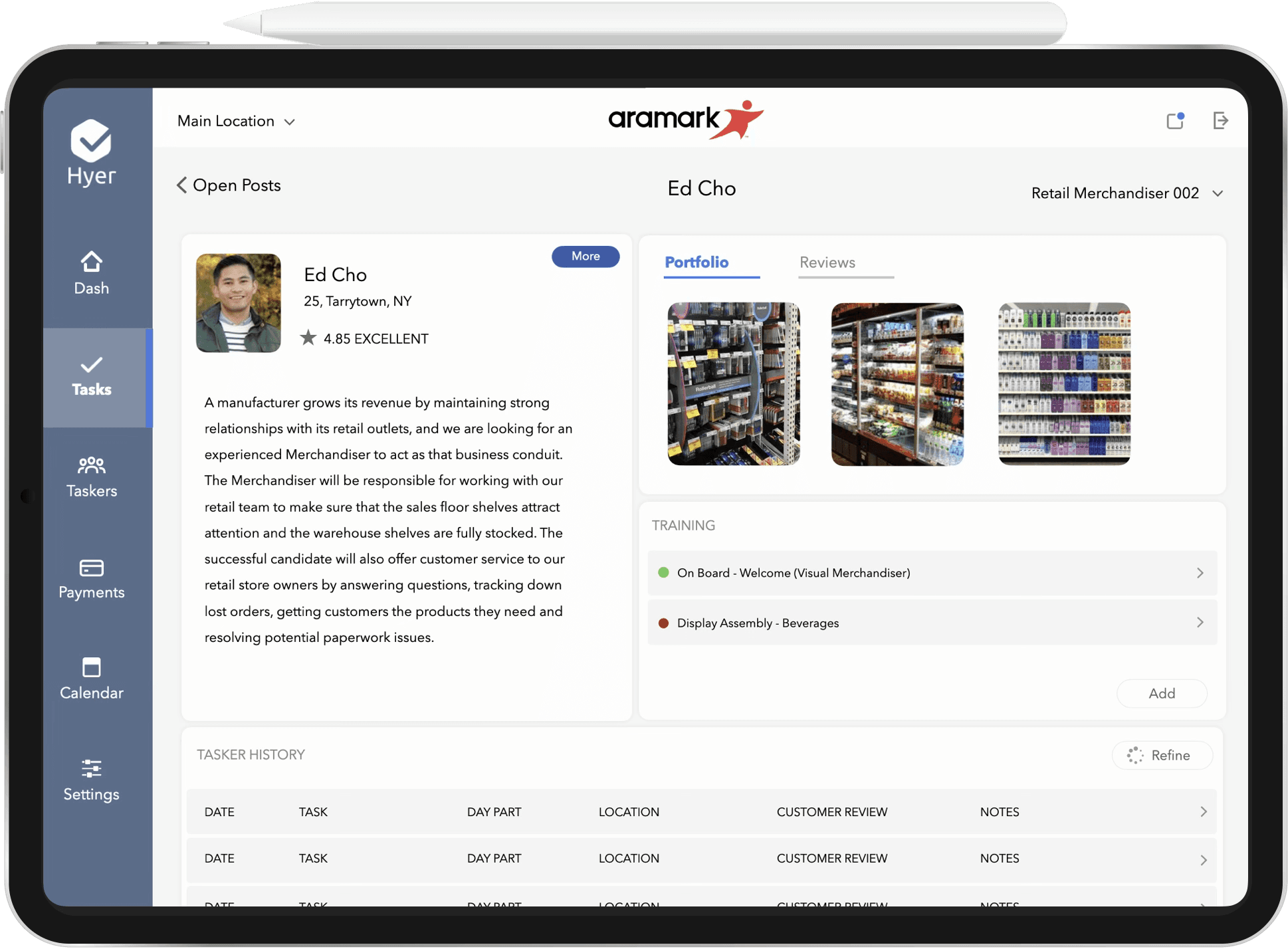Image resolution: width=1288 pixels, height=949 pixels.
Task: Click the Refine spinner icon
Action: (x=1135, y=755)
